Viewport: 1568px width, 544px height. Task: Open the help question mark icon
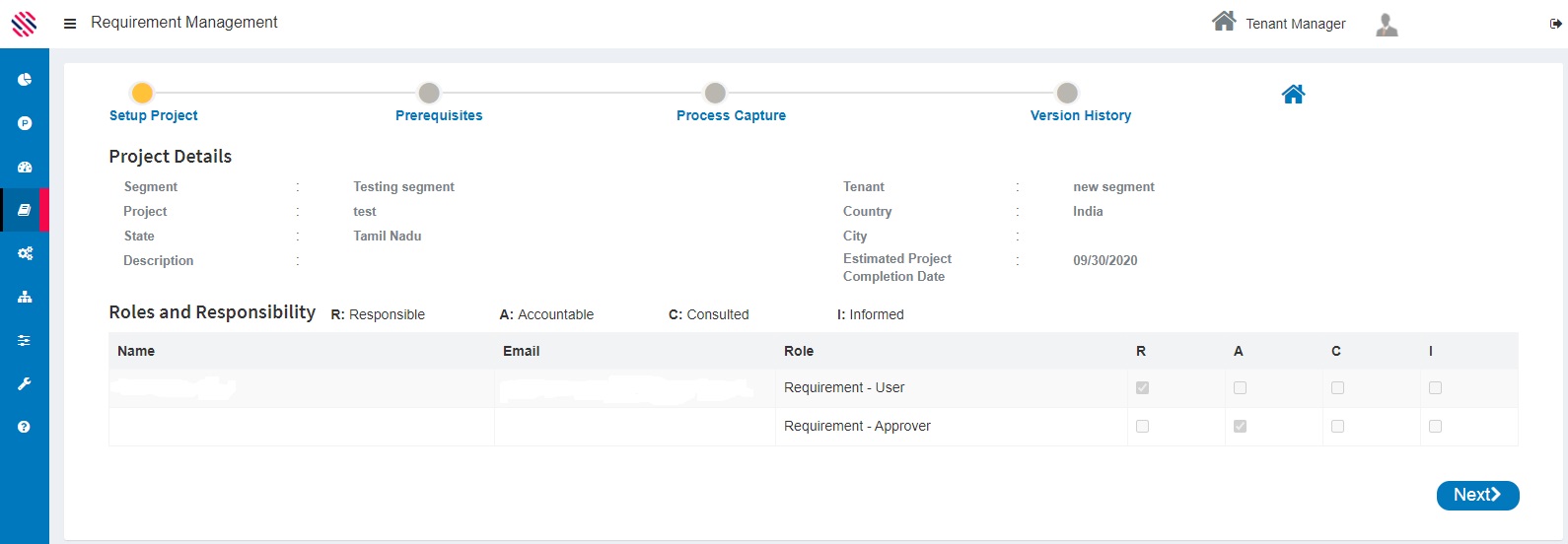25,427
